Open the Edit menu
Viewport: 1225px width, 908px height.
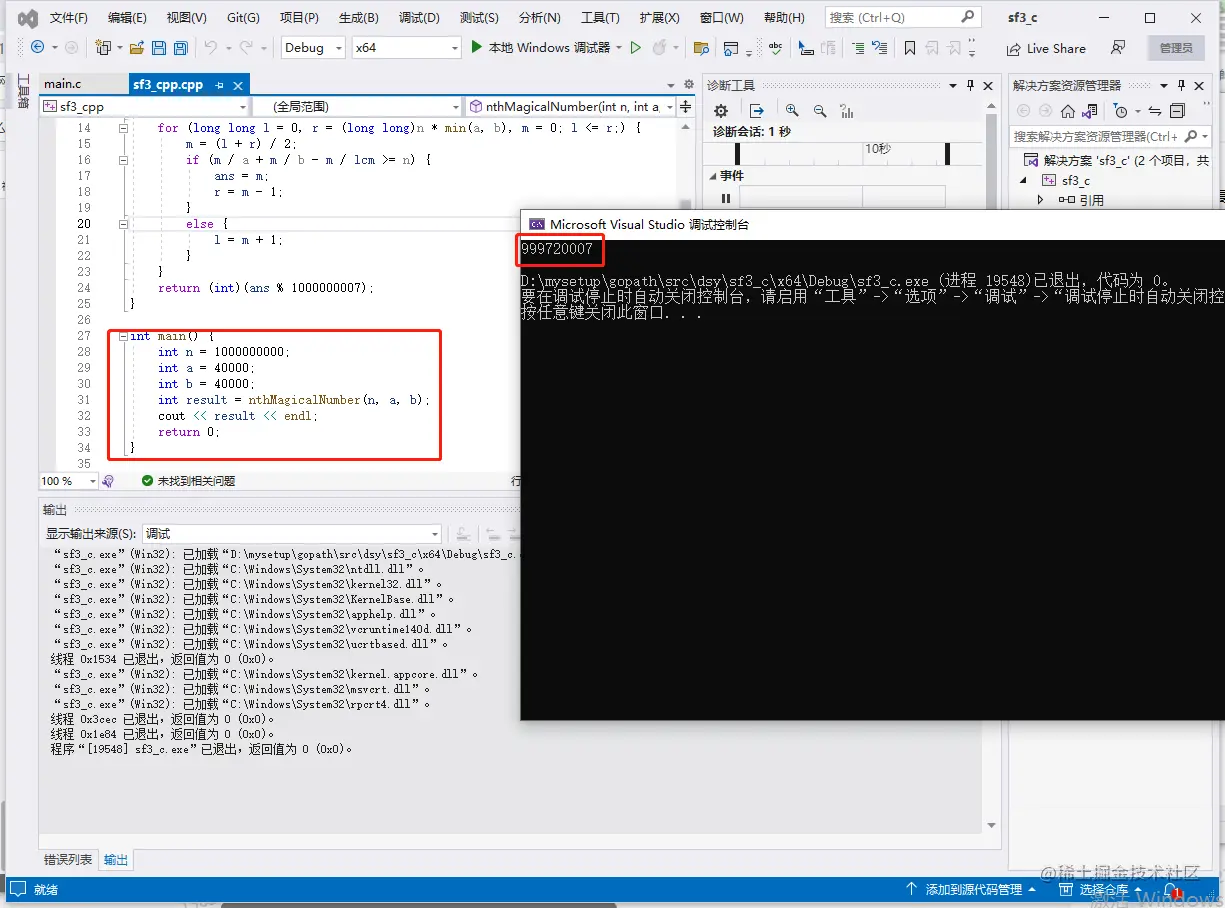[x=127, y=18]
